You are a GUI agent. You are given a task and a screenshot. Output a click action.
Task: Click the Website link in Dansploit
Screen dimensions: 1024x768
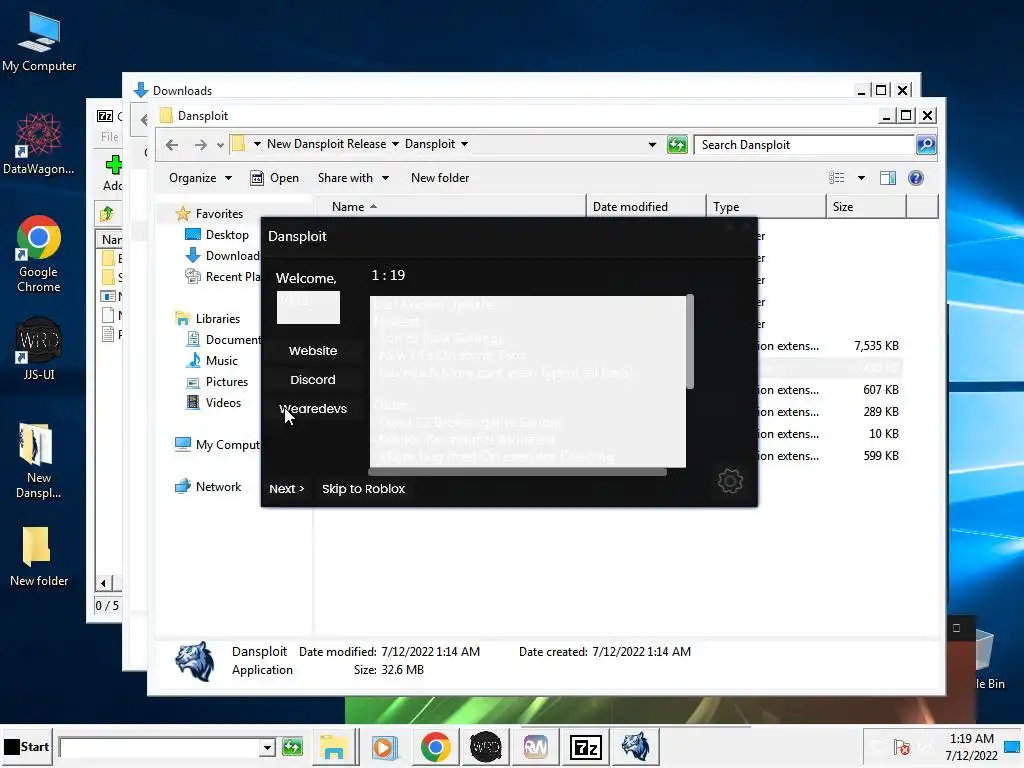[x=313, y=351]
